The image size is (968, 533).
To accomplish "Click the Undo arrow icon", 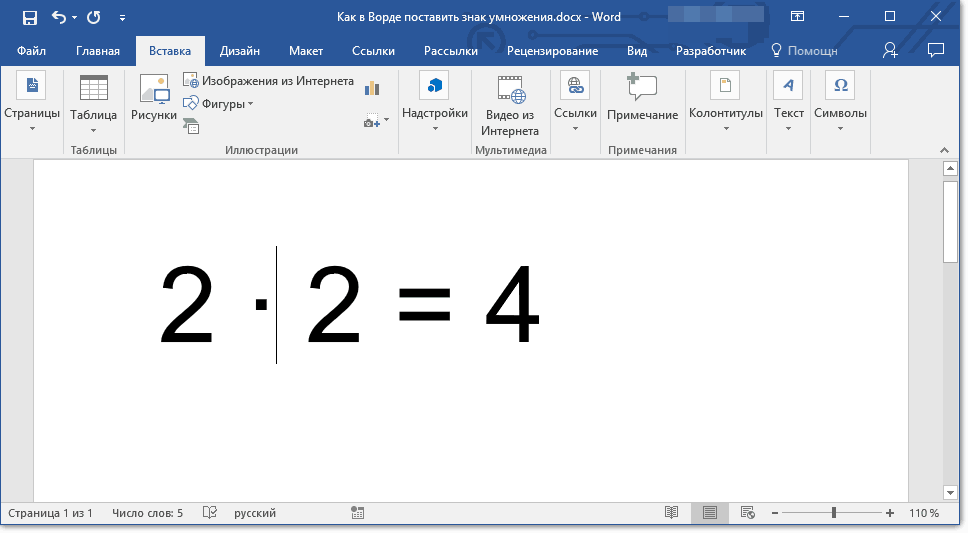I will tap(59, 17).
